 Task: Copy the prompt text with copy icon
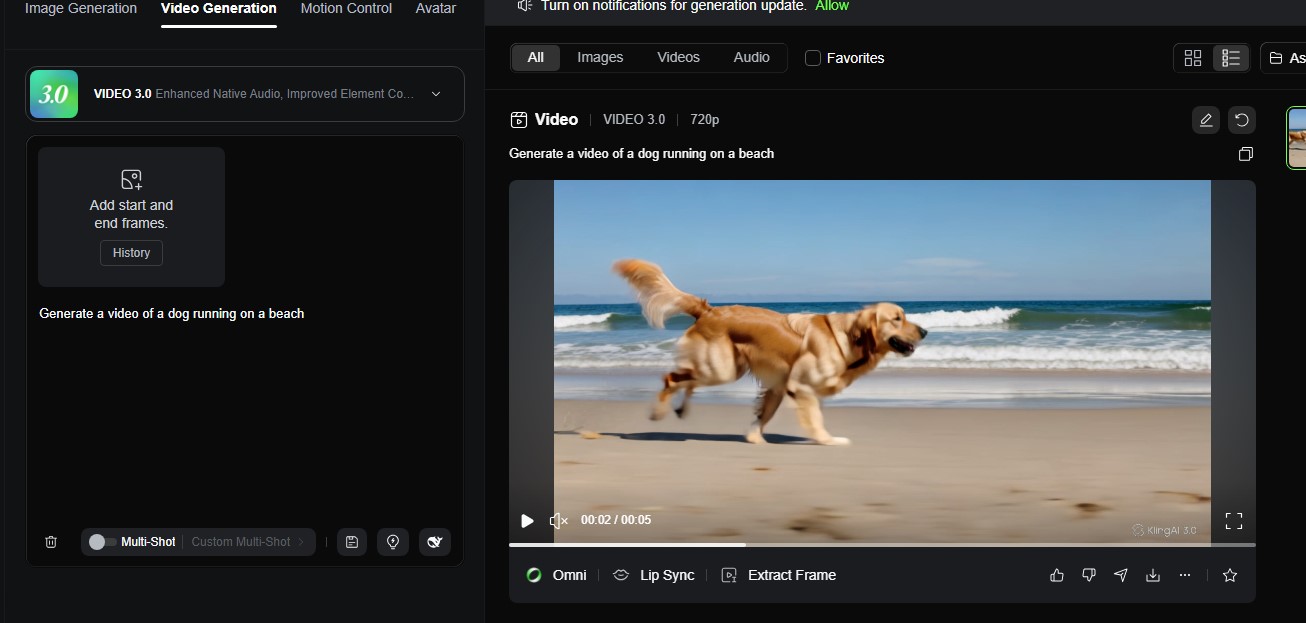tap(1245, 154)
